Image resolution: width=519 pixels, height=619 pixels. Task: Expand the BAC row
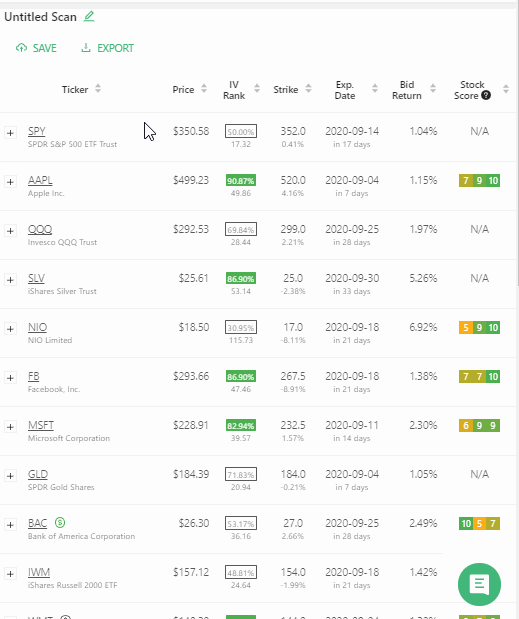pos(11,524)
